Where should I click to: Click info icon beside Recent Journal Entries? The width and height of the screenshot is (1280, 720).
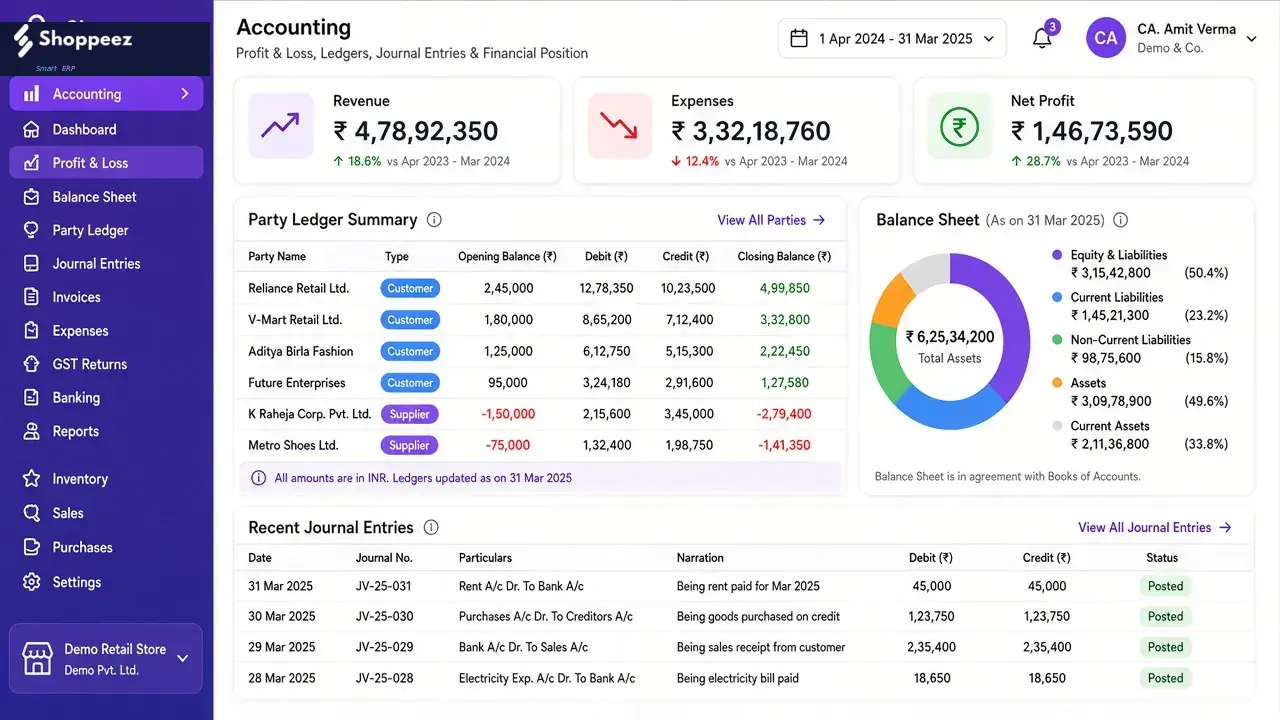[431, 527]
